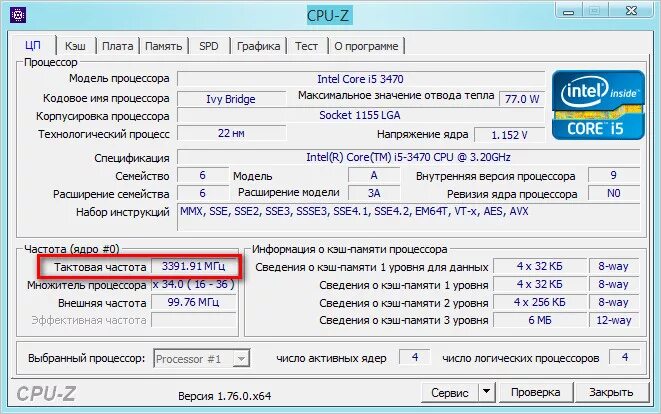Click the 22 нм technology value
Image resolution: width=661 pixels, height=414 pixels.
[x=231, y=133]
